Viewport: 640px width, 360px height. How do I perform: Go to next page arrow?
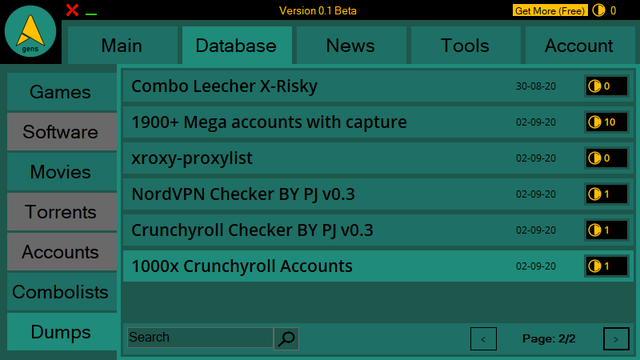(616, 339)
